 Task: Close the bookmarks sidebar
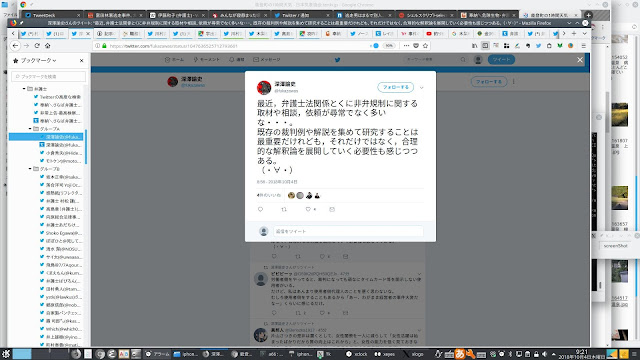click(82, 60)
